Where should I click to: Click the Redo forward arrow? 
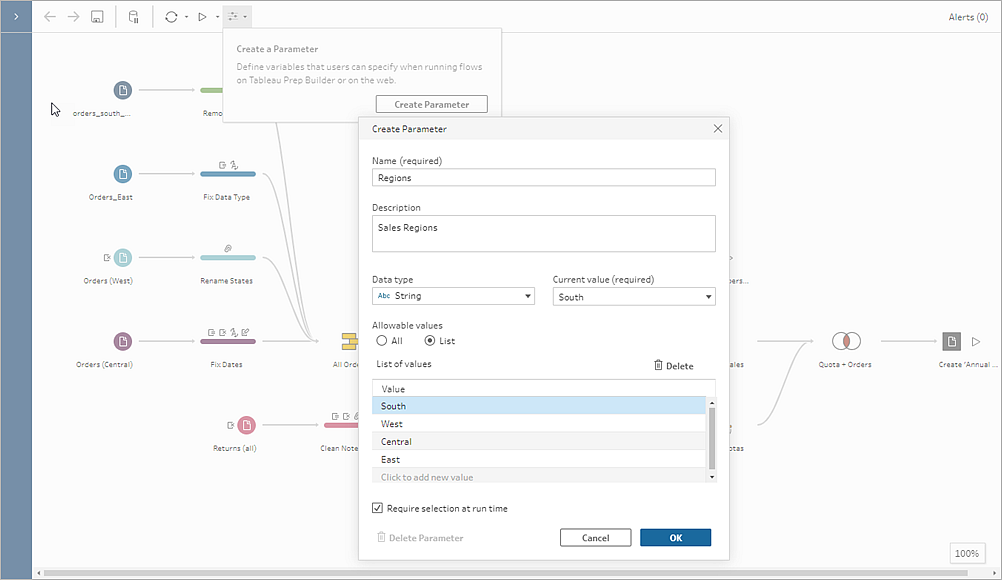pos(73,17)
